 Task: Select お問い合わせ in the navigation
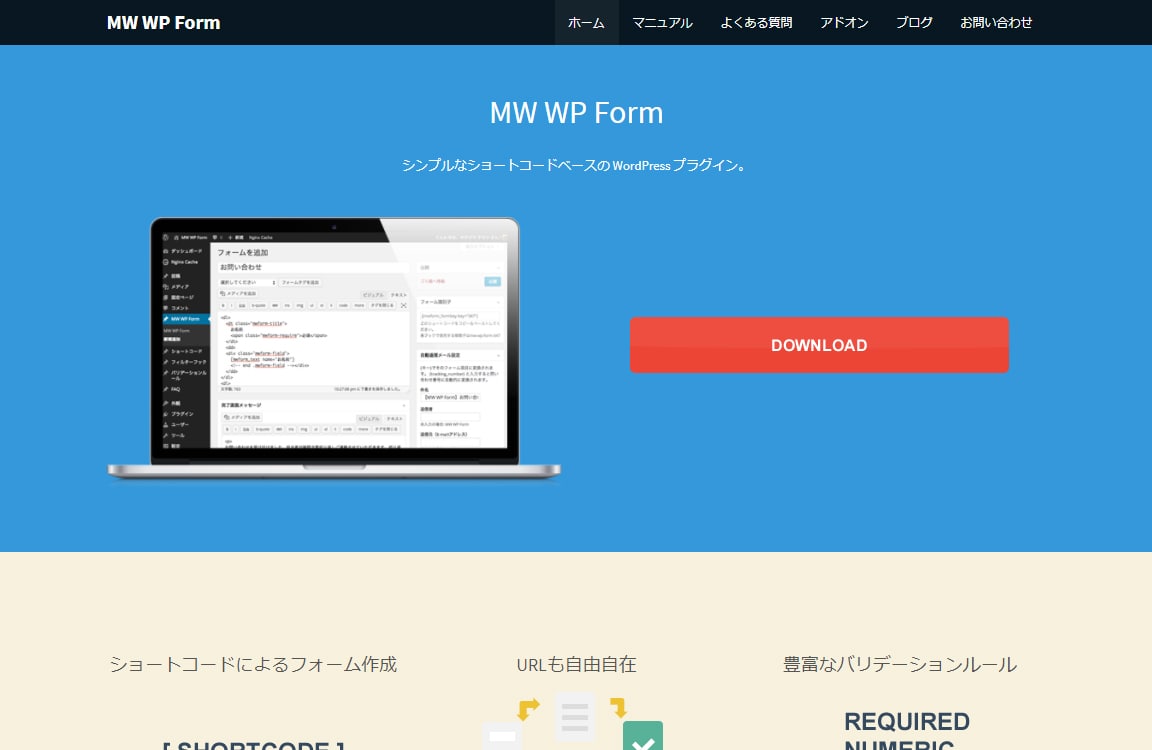coord(996,22)
